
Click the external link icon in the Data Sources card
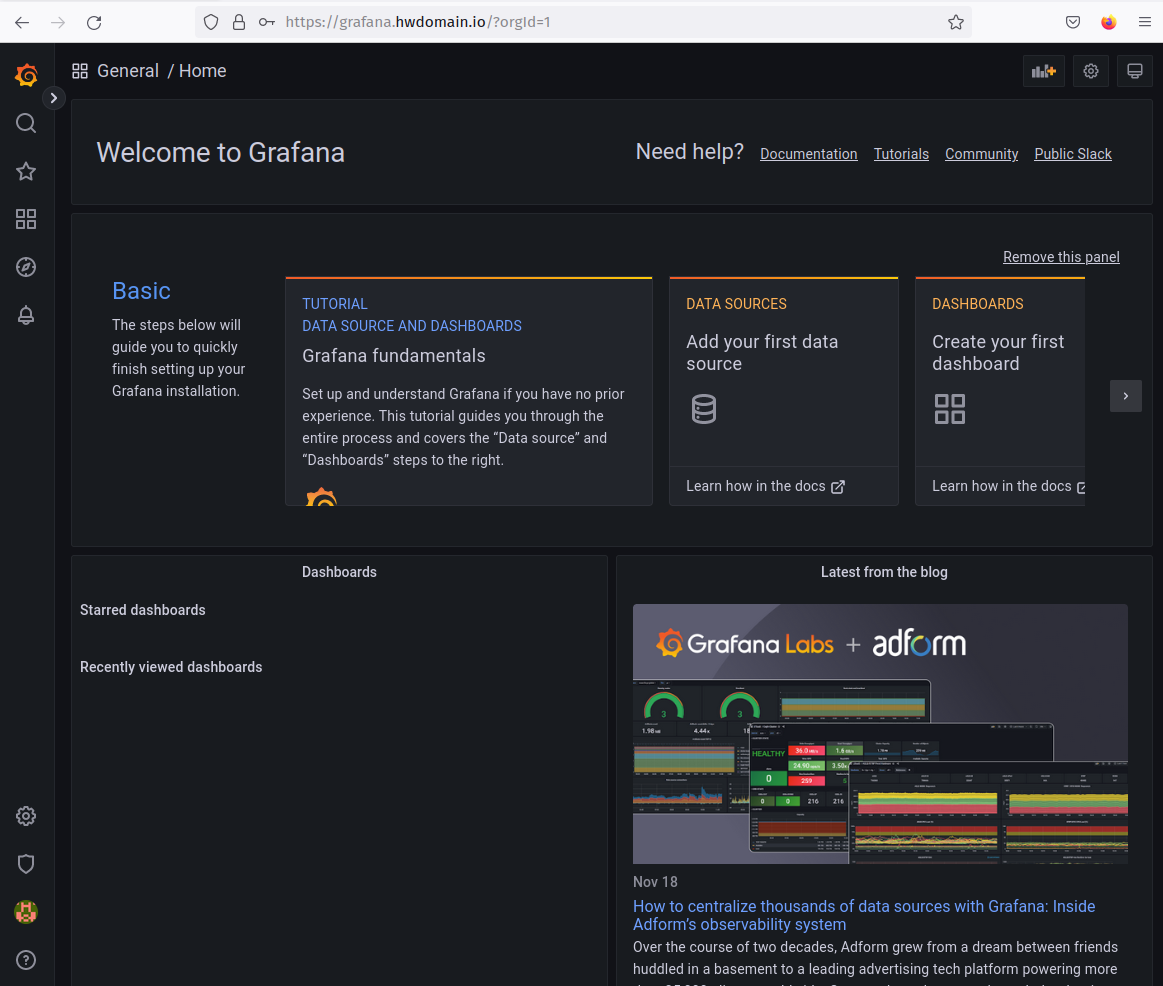[837, 487]
